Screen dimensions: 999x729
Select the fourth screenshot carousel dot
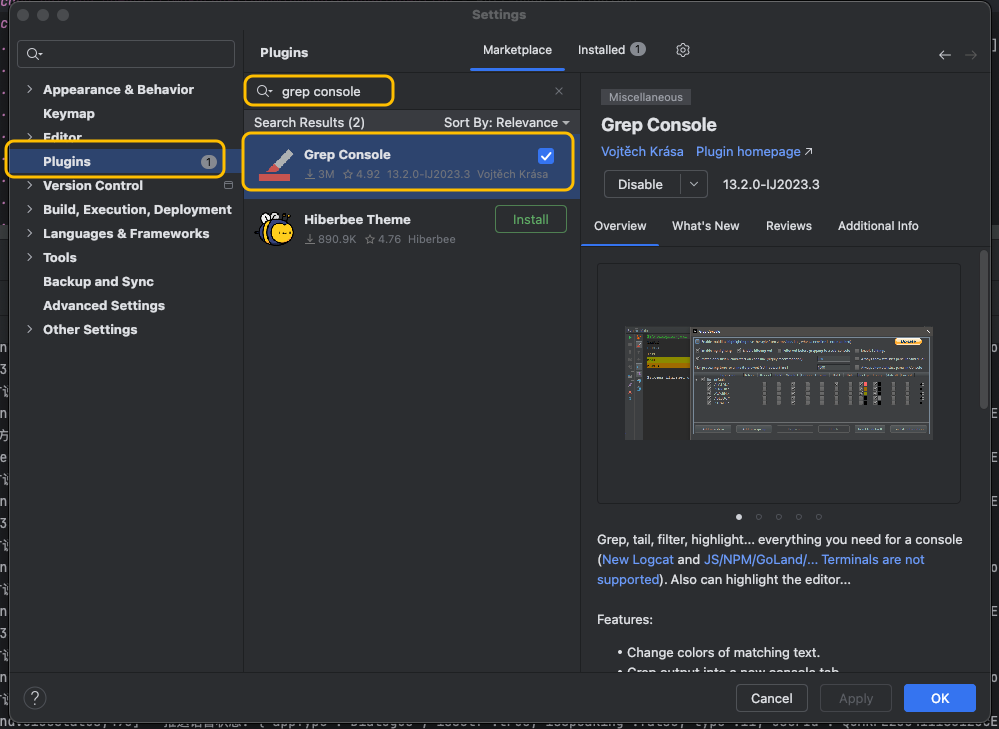[x=799, y=517]
